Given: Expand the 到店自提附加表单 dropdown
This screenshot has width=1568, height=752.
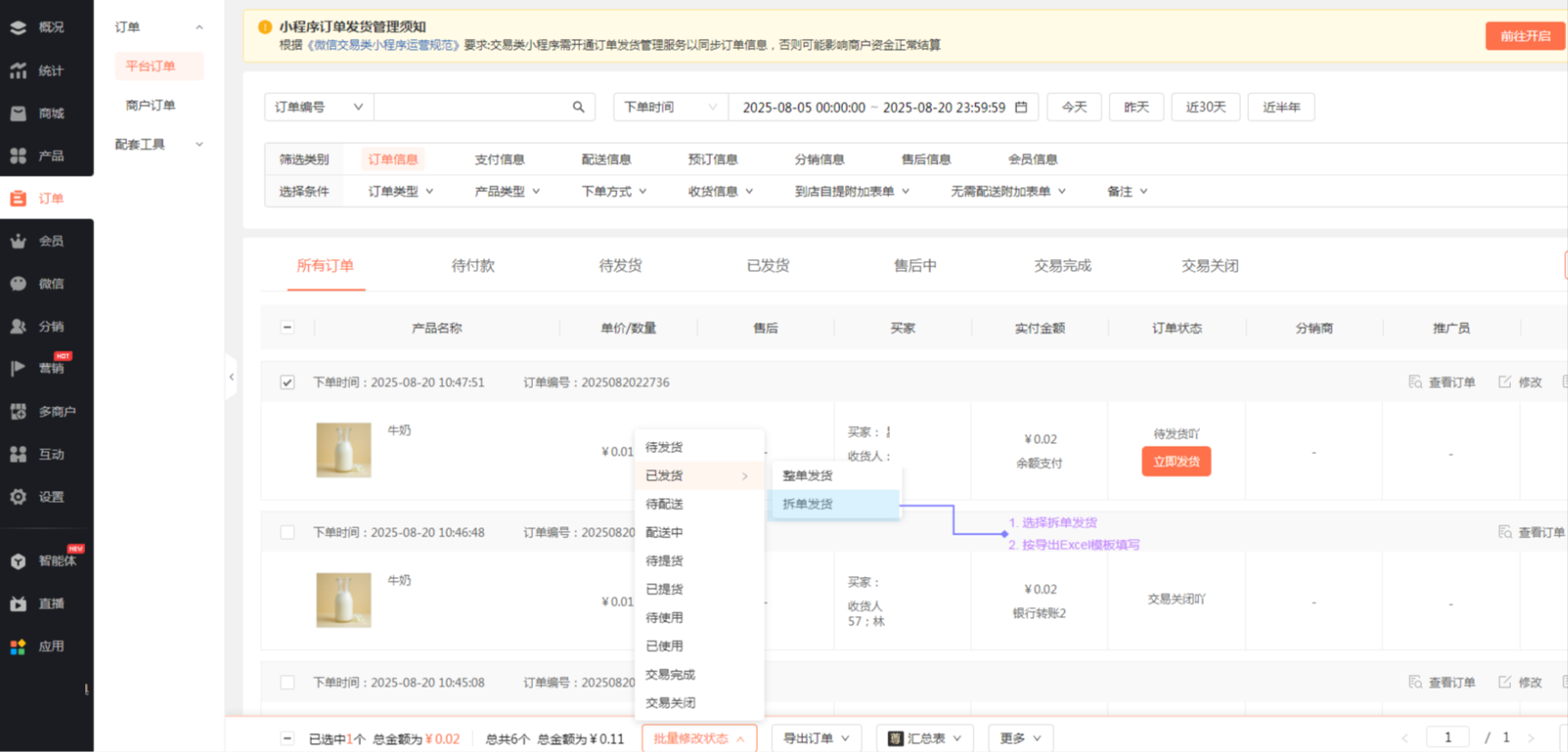Looking at the screenshot, I should coord(852,191).
